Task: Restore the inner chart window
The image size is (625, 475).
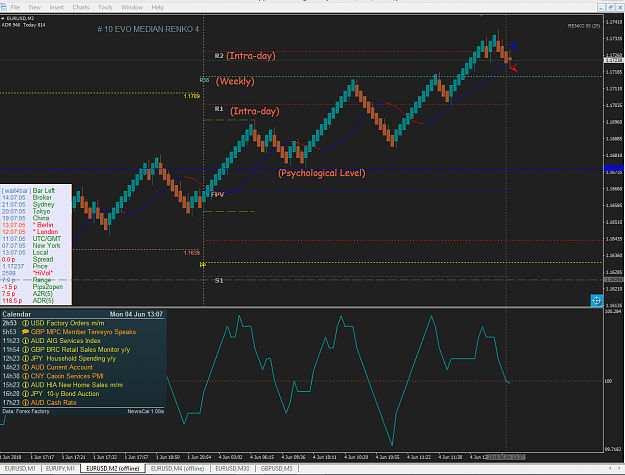Action: pyautogui.click(x=611, y=7)
